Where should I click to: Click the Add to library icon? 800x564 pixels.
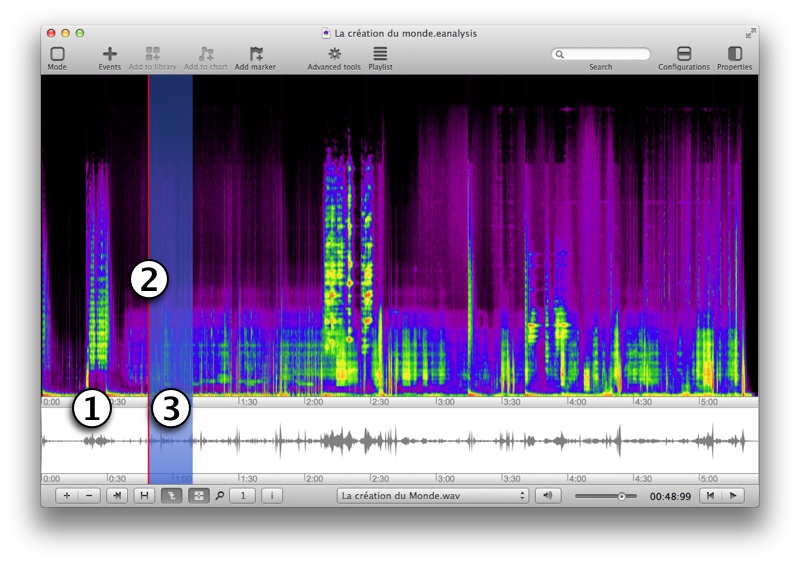coord(152,54)
